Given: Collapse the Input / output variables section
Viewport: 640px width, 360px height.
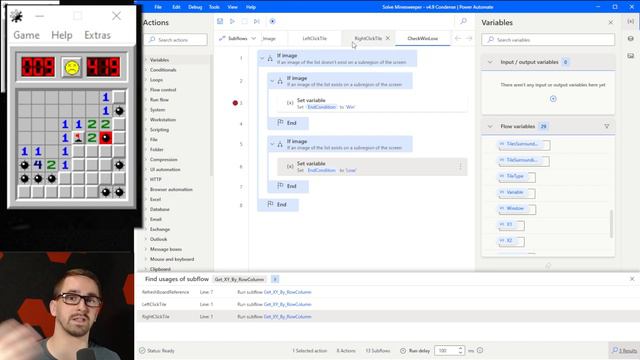Looking at the screenshot, I should pyautogui.click(x=490, y=62).
